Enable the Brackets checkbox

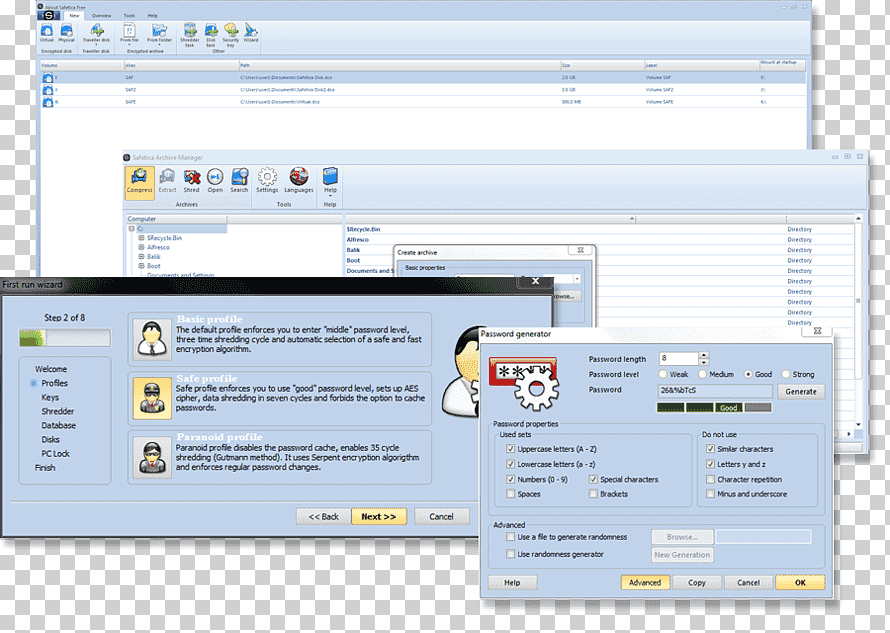pyautogui.click(x=593, y=494)
